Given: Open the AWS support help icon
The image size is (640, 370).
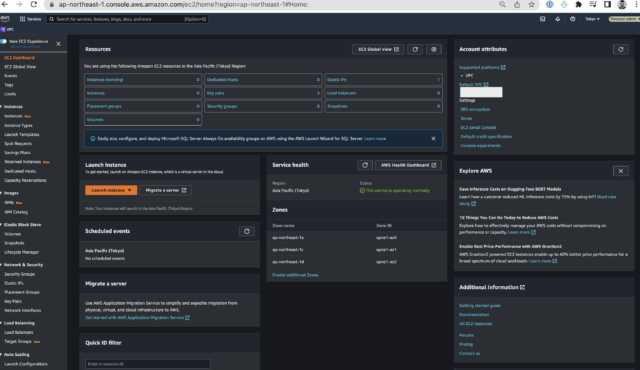Looking at the screenshot, I should (x=573, y=19).
